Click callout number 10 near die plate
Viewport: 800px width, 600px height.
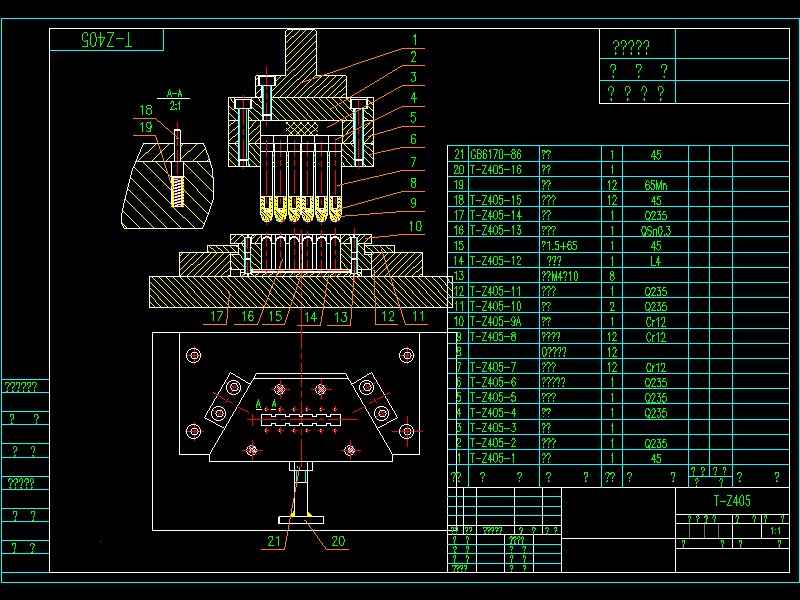(415, 227)
